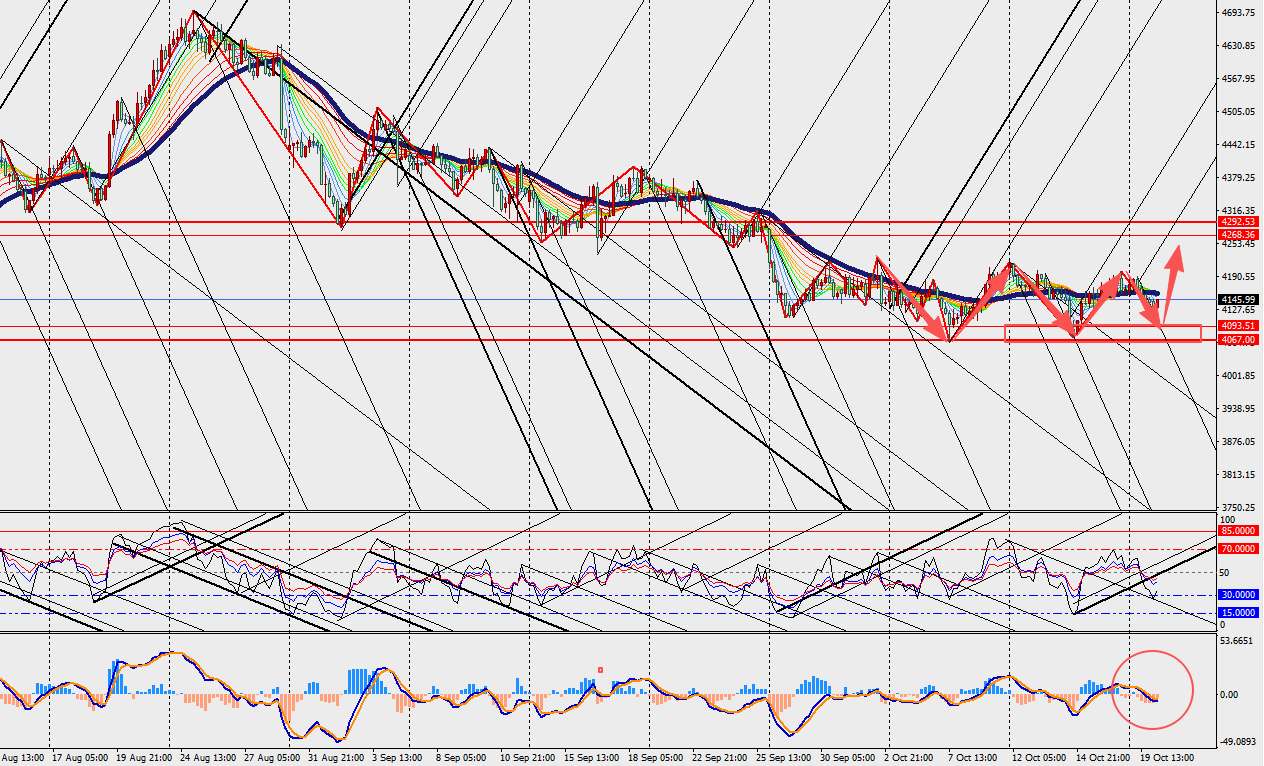The image size is (1264, 766).
Task: Click the oscillator 70.0000 level tag
Action: click(1239, 549)
